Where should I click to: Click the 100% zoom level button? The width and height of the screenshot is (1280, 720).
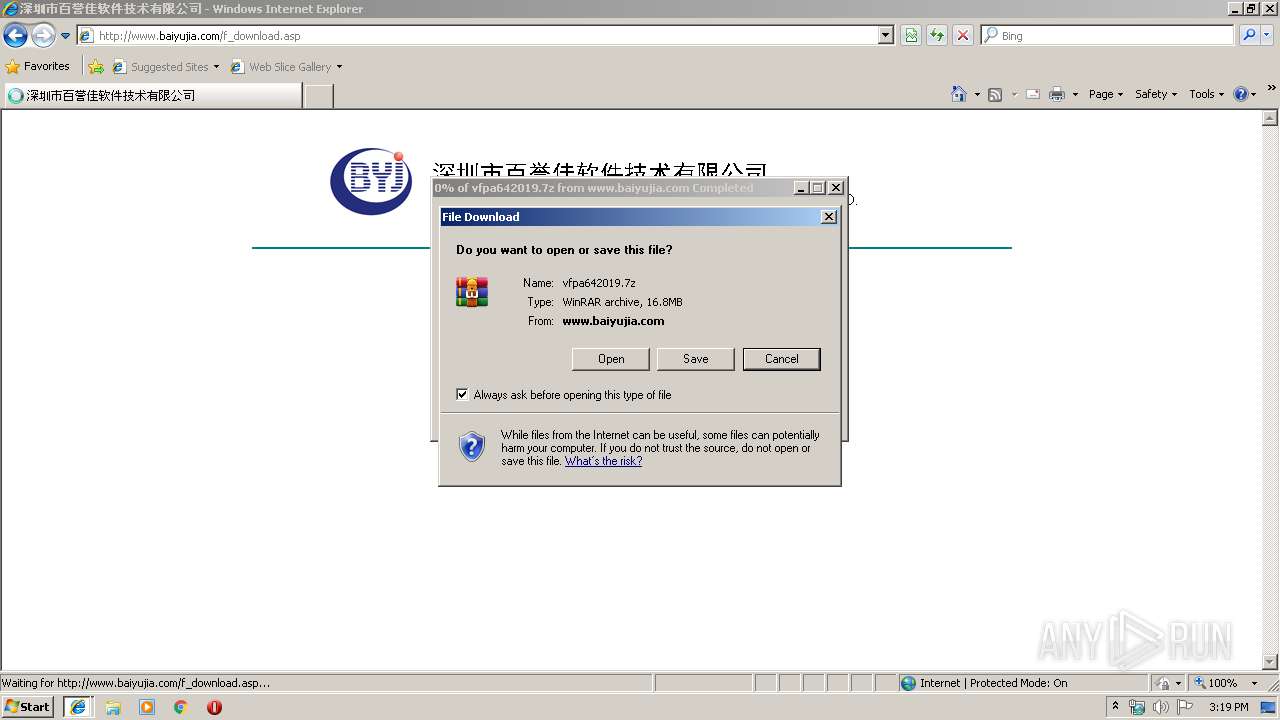tap(1215, 683)
